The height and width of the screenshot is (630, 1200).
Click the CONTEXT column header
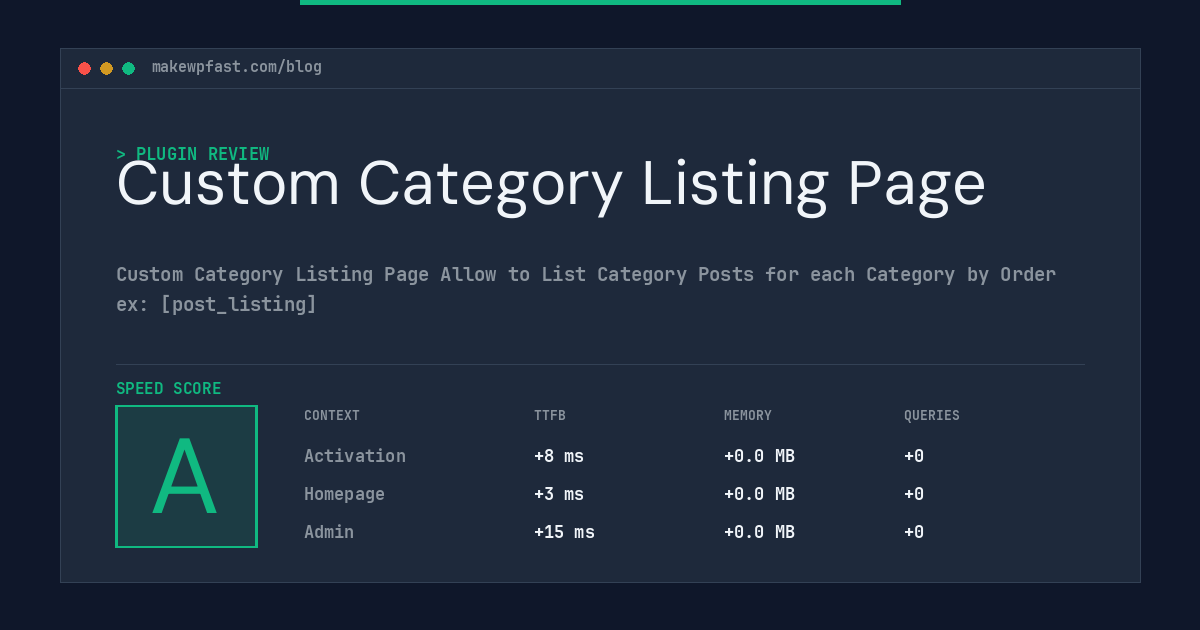(x=332, y=416)
